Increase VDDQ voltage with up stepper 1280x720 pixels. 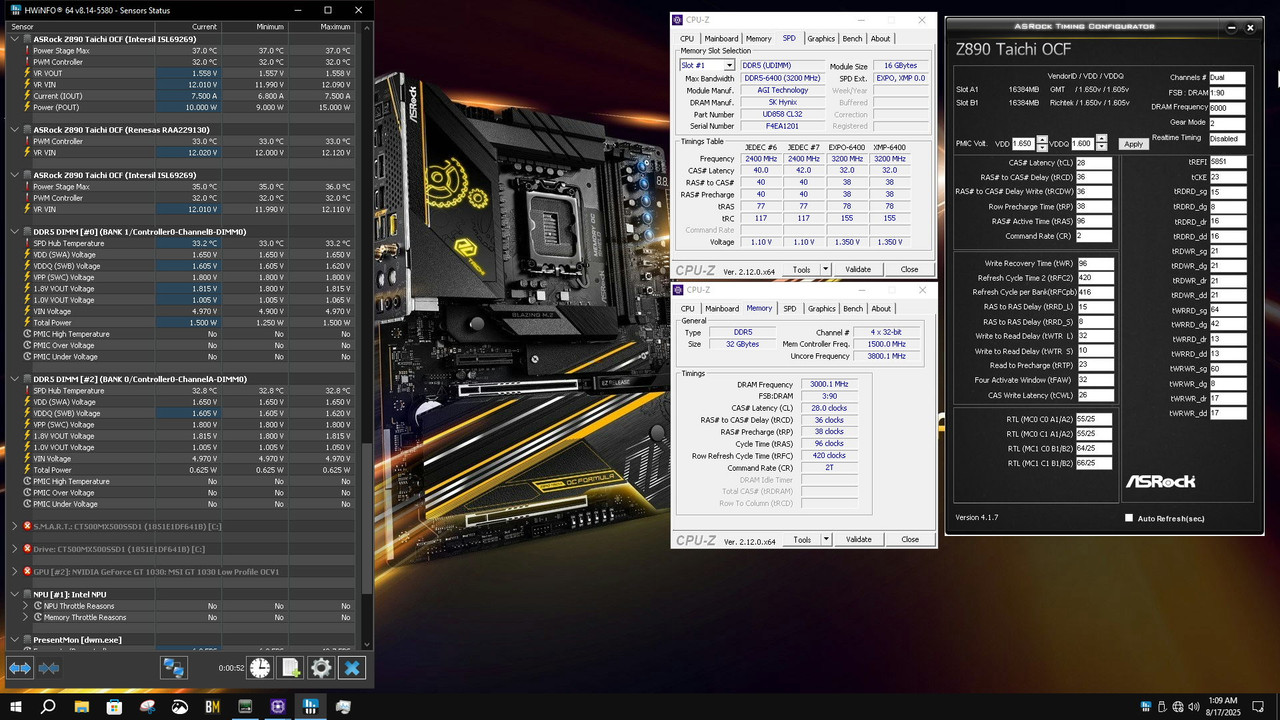(x=1101, y=140)
